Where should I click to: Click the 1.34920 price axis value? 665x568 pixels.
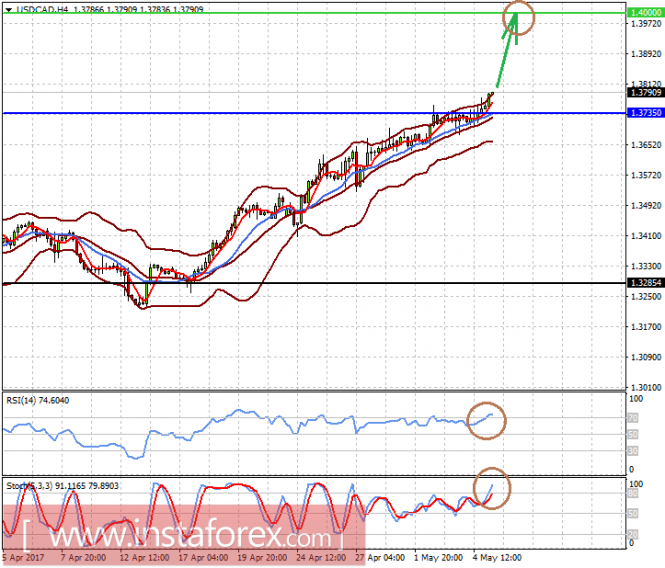[646, 206]
